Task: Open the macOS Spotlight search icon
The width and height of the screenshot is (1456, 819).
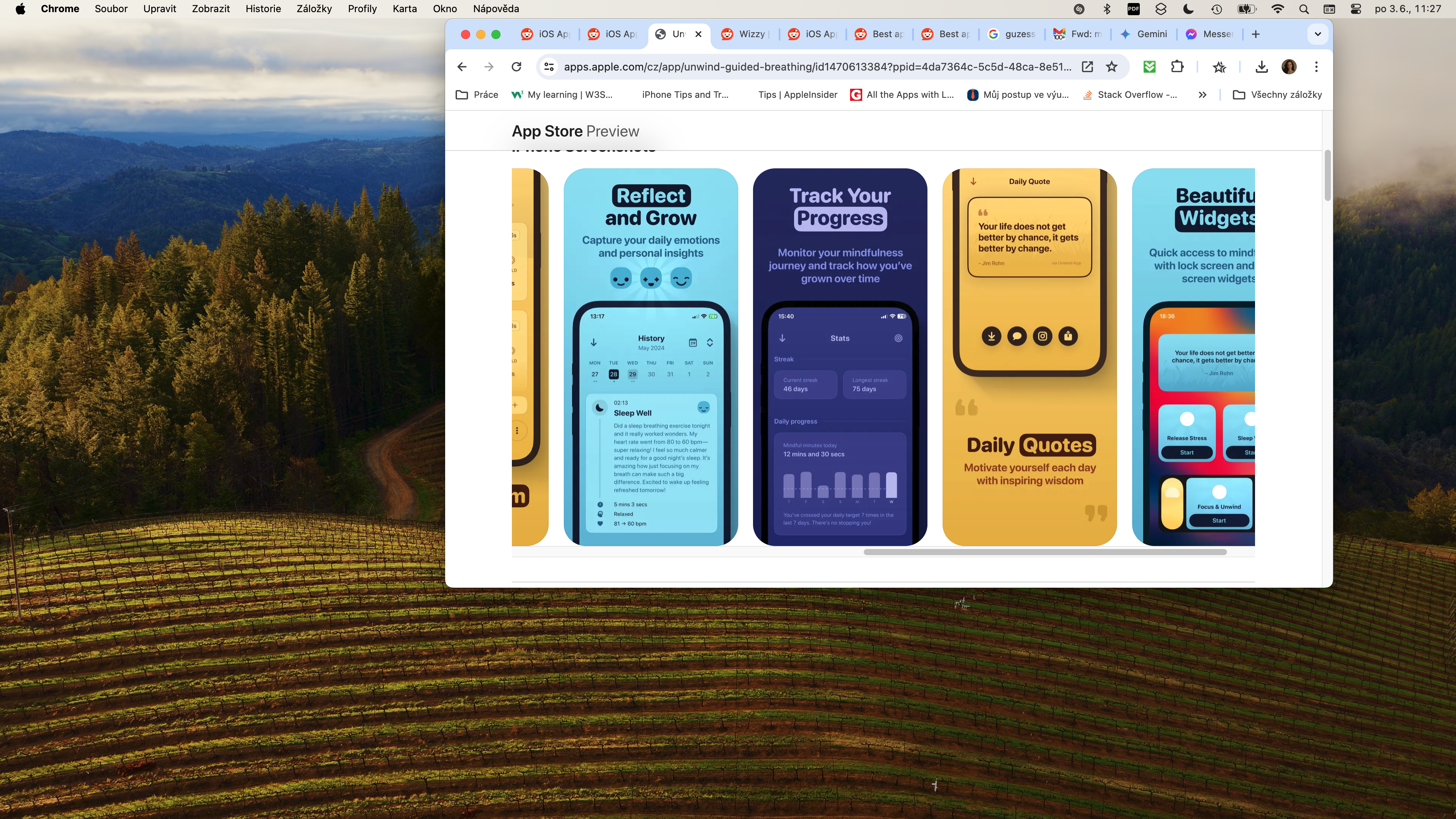Action: (1304, 8)
